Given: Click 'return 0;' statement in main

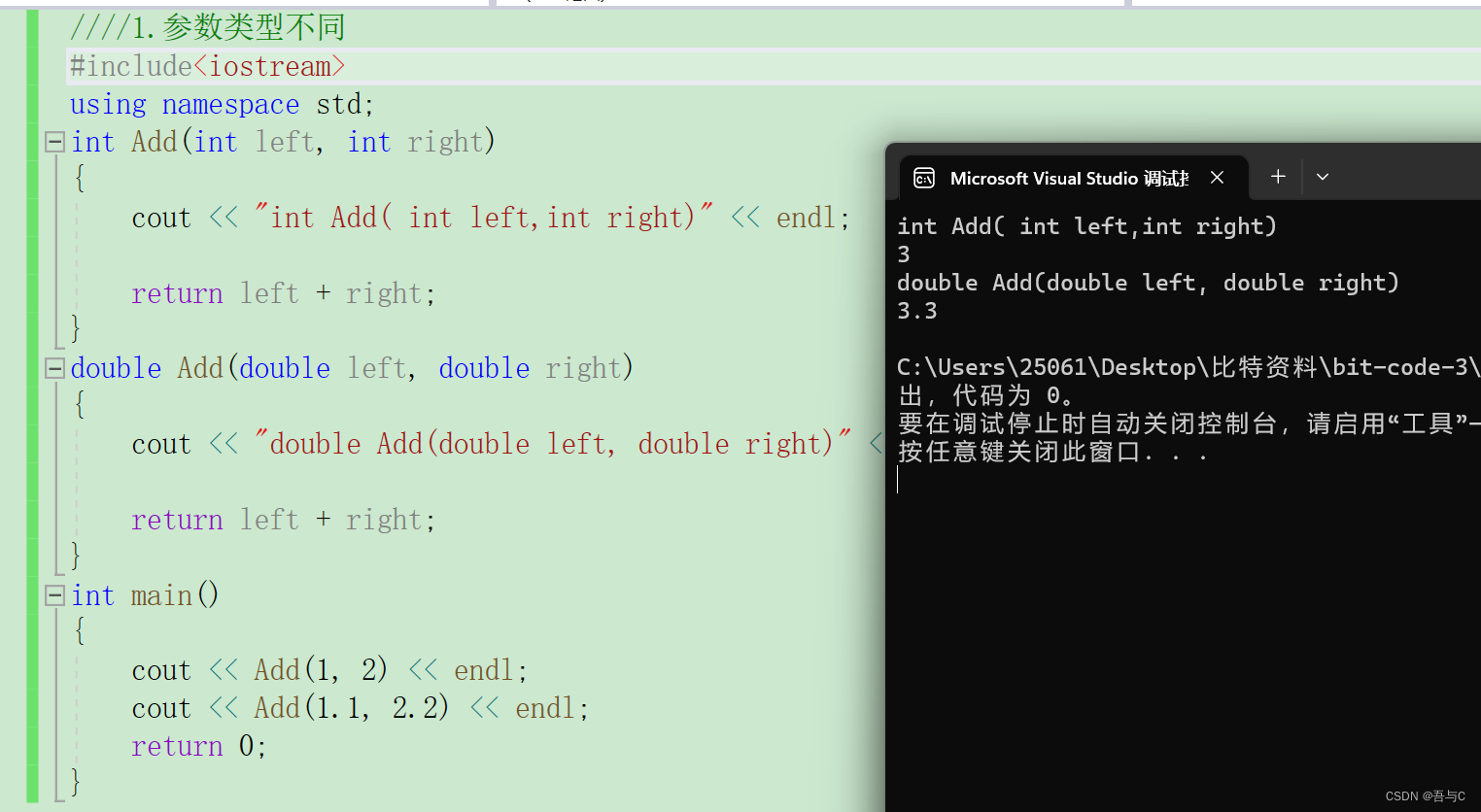Looking at the screenshot, I should 198,746.
